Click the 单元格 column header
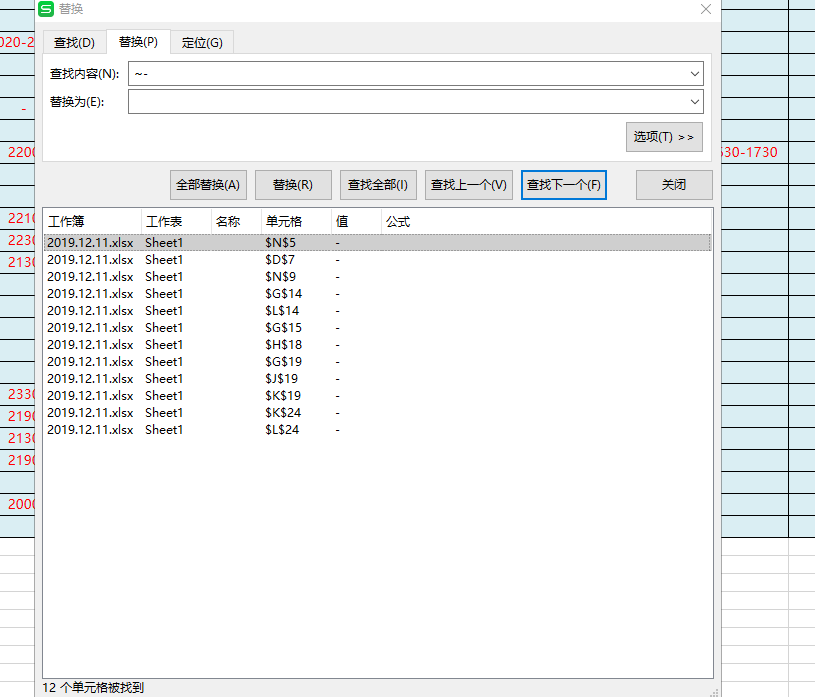 (x=296, y=222)
